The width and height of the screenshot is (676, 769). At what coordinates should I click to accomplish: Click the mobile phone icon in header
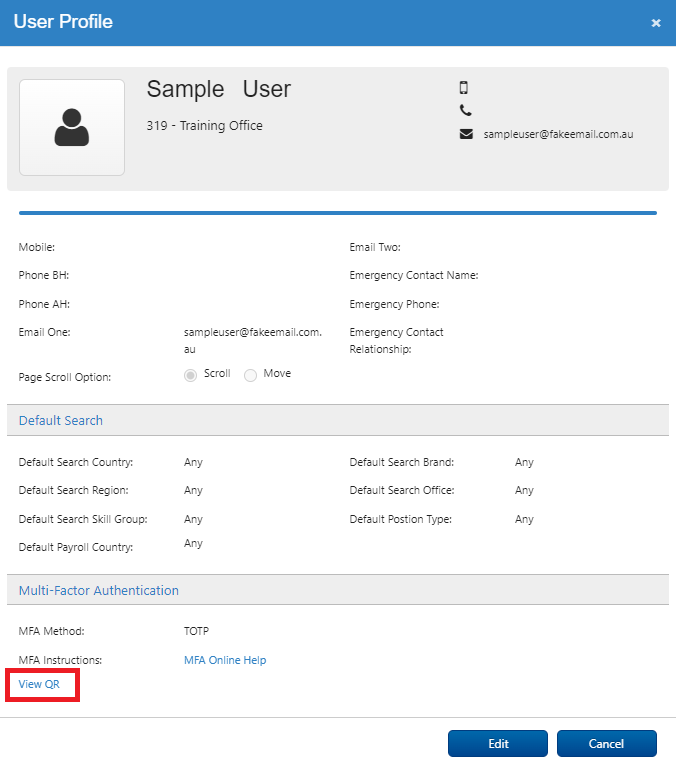(464, 88)
